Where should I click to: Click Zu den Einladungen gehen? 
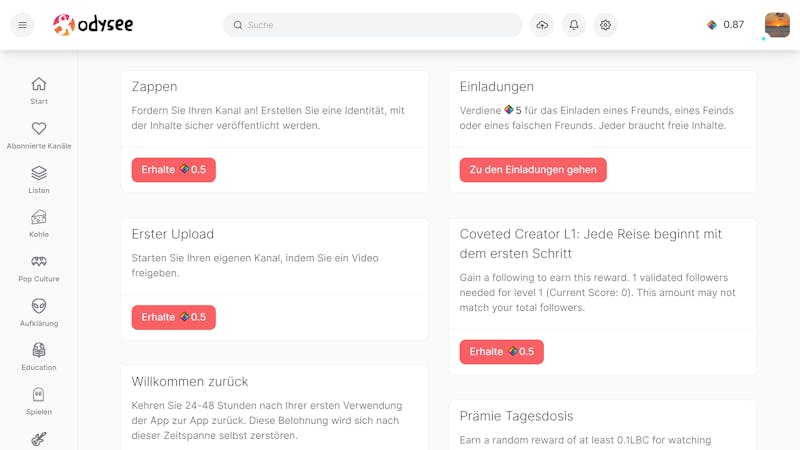tap(533, 169)
